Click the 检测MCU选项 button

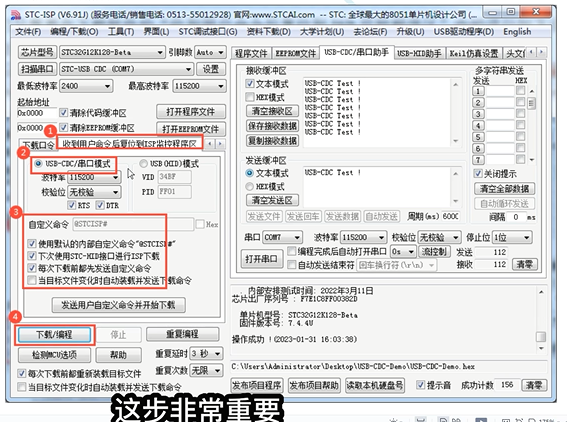[x=54, y=355]
